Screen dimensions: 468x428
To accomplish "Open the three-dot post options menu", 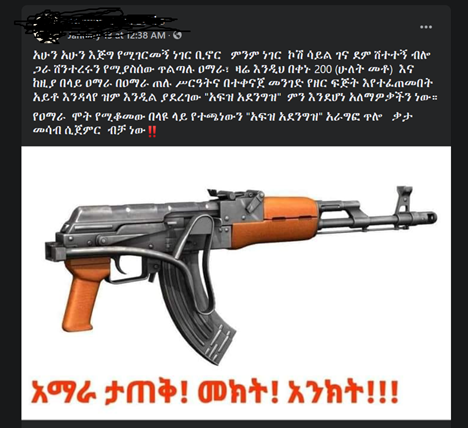I will 426,27.
